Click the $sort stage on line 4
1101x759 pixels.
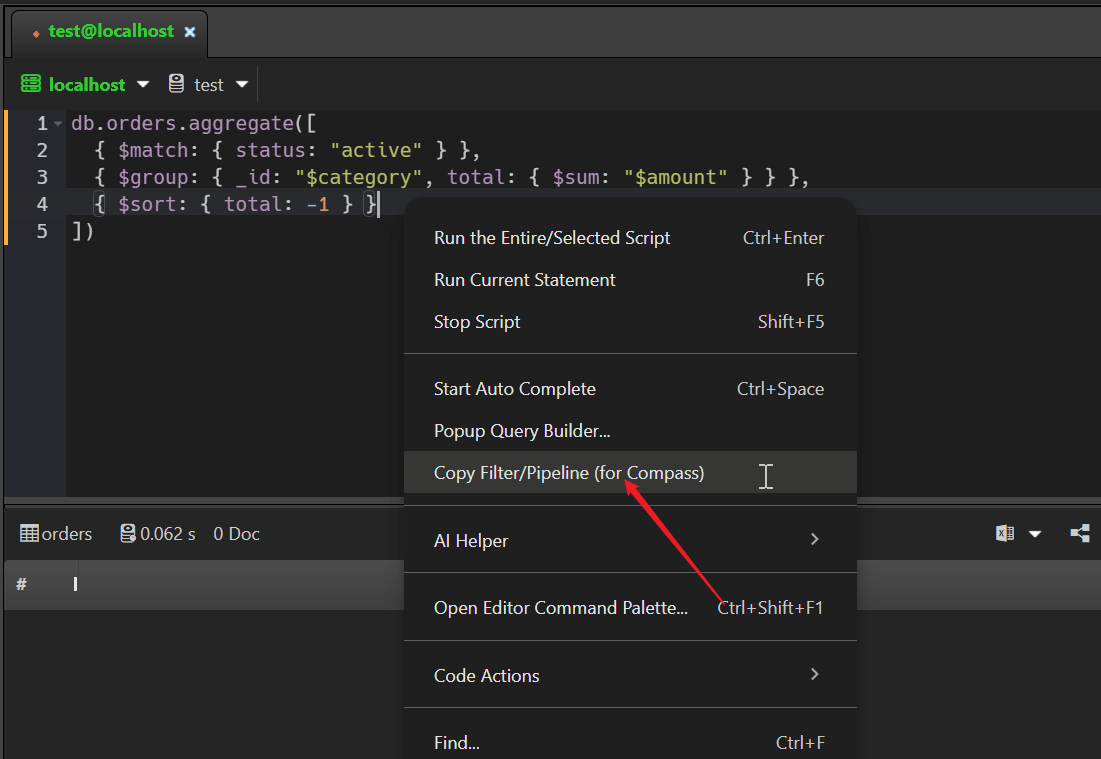tap(237, 204)
